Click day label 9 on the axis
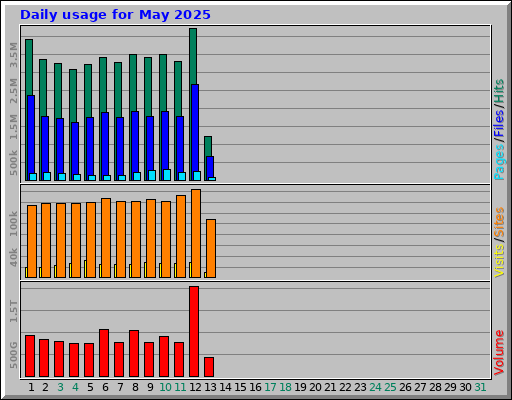This screenshot has height=400, width=512. pyautogui.click(x=150, y=387)
